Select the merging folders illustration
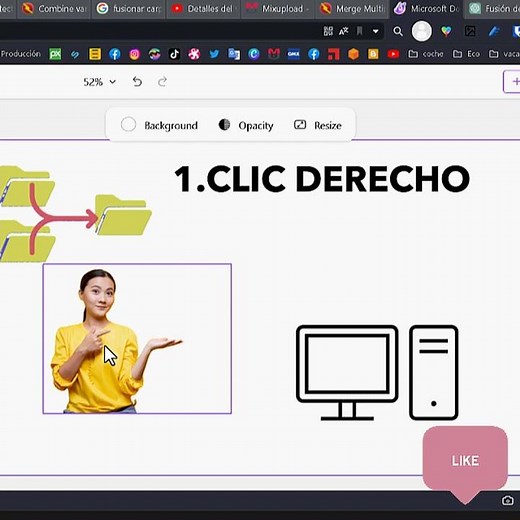The width and height of the screenshot is (520, 520). point(75,214)
